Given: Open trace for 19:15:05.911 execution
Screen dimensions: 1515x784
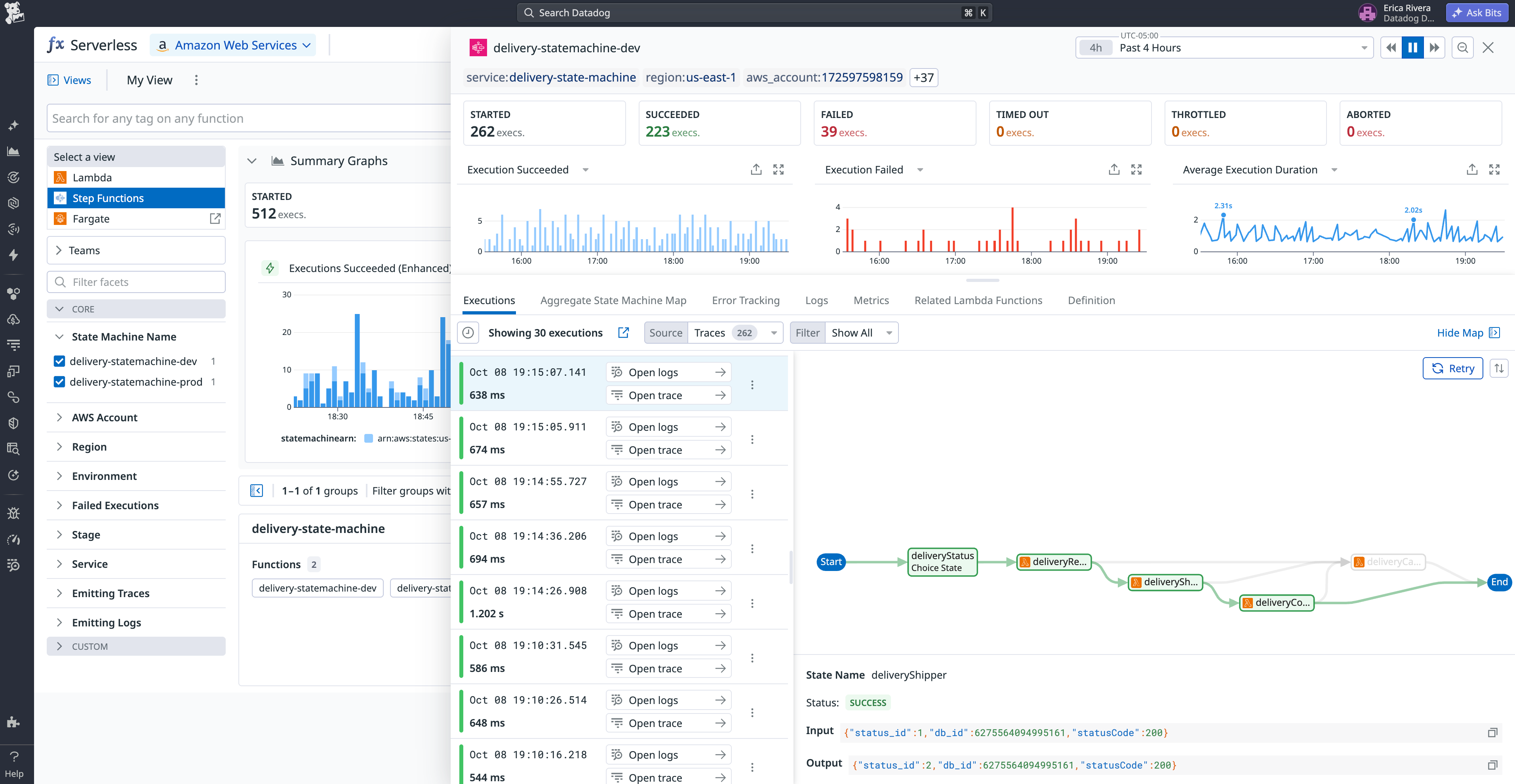Looking at the screenshot, I should (x=668, y=450).
